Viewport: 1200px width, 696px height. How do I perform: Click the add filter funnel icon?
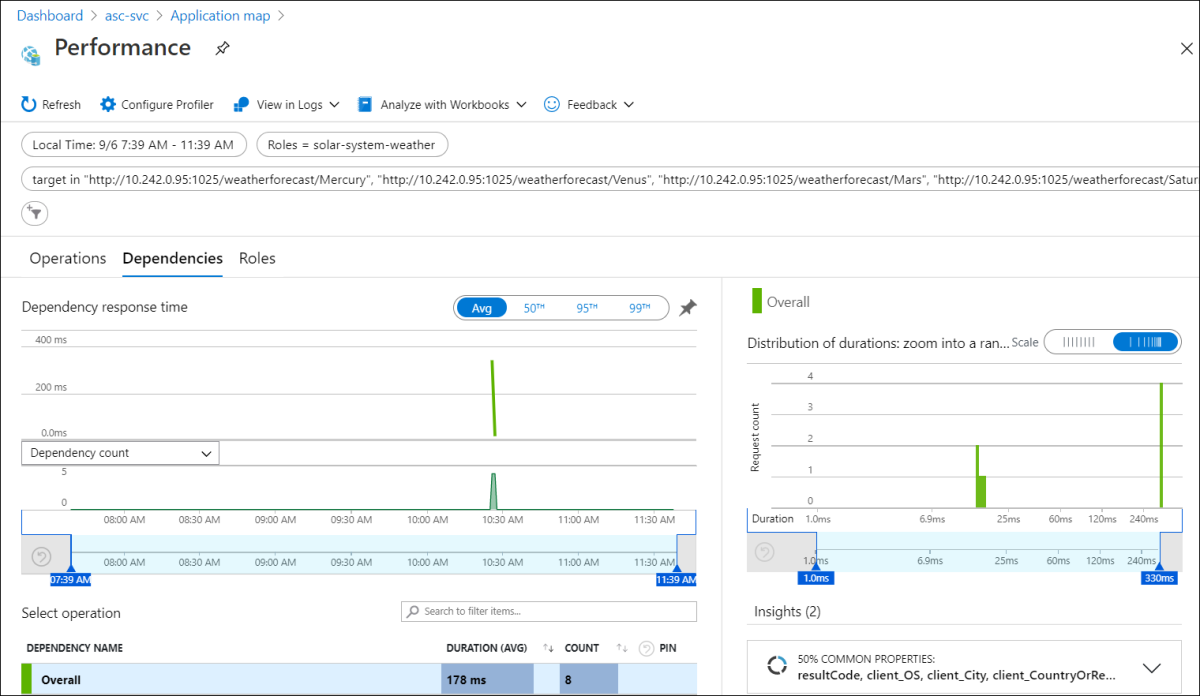pos(35,212)
